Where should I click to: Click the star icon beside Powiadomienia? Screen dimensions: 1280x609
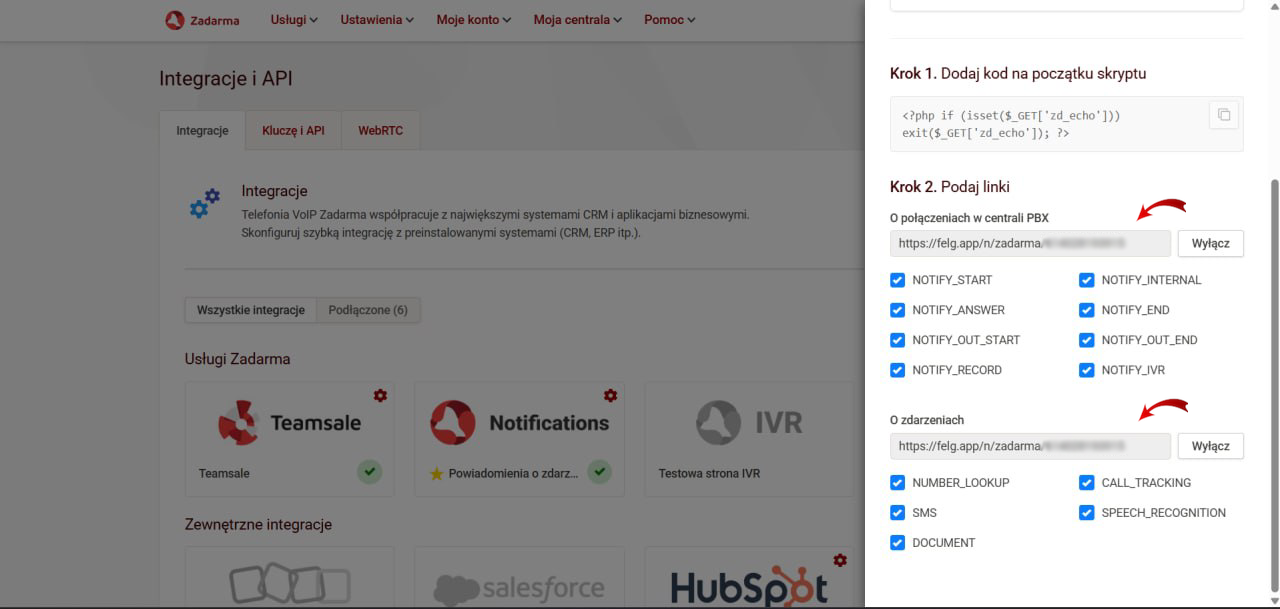point(436,474)
